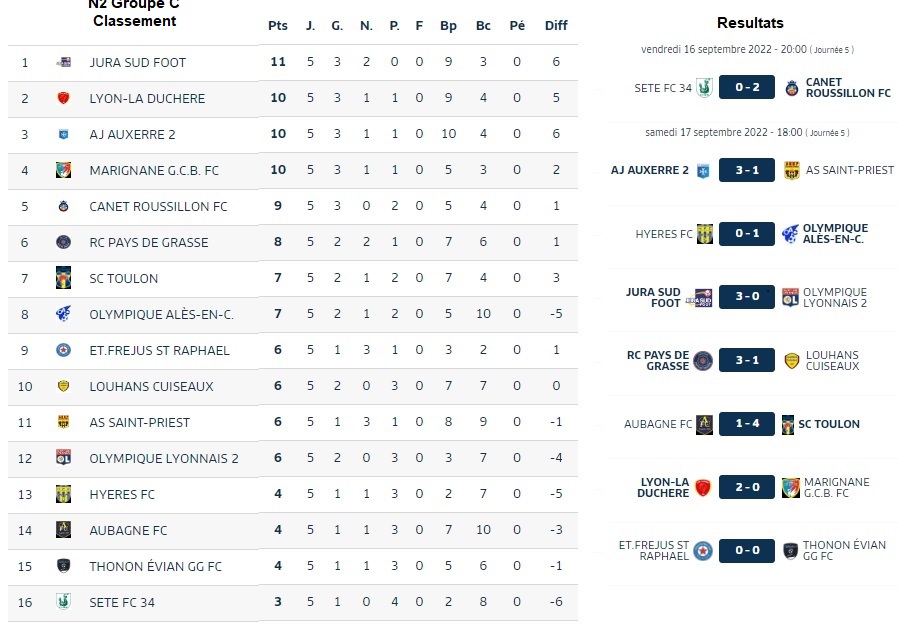Open the RC PAYS DE GRASSE team link in standings
908x633 pixels.
point(149,242)
